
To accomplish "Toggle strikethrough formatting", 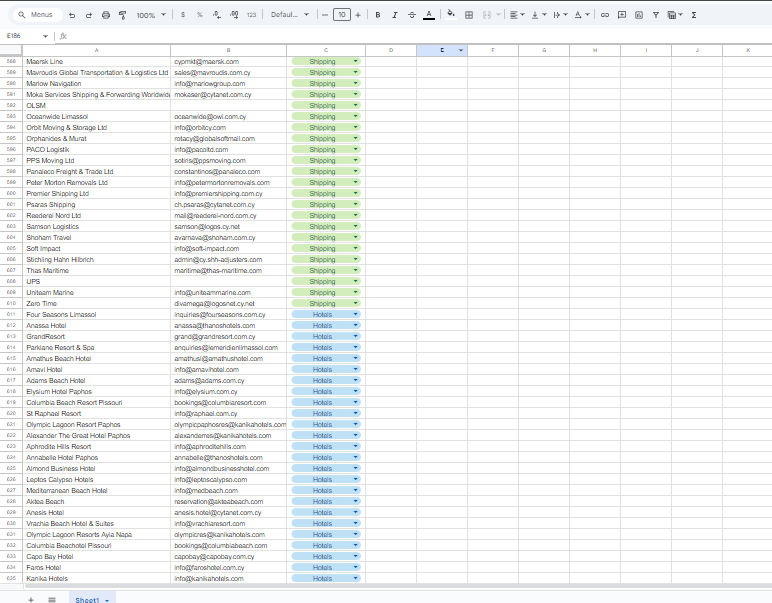I will (412, 15).
